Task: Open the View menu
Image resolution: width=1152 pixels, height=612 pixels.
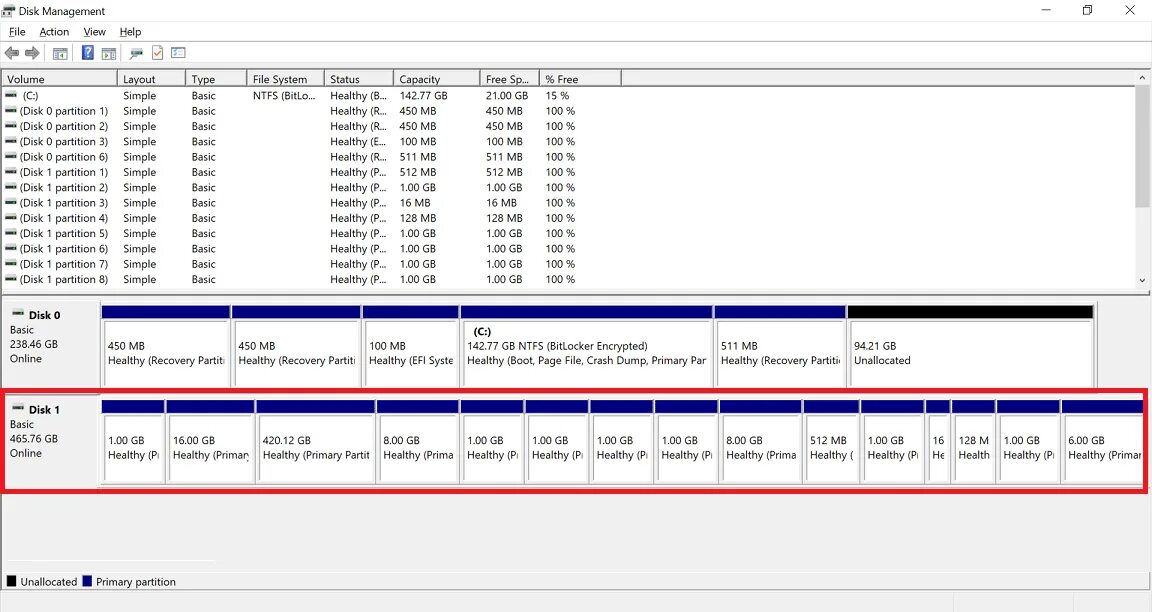Action: pyautogui.click(x=95, y=32)
